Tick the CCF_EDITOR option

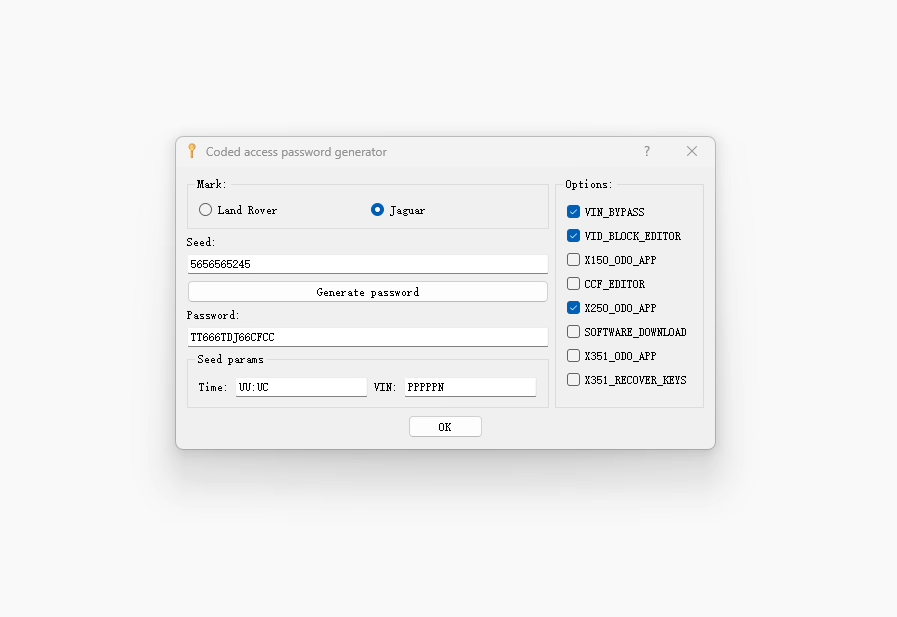(574, 284)
